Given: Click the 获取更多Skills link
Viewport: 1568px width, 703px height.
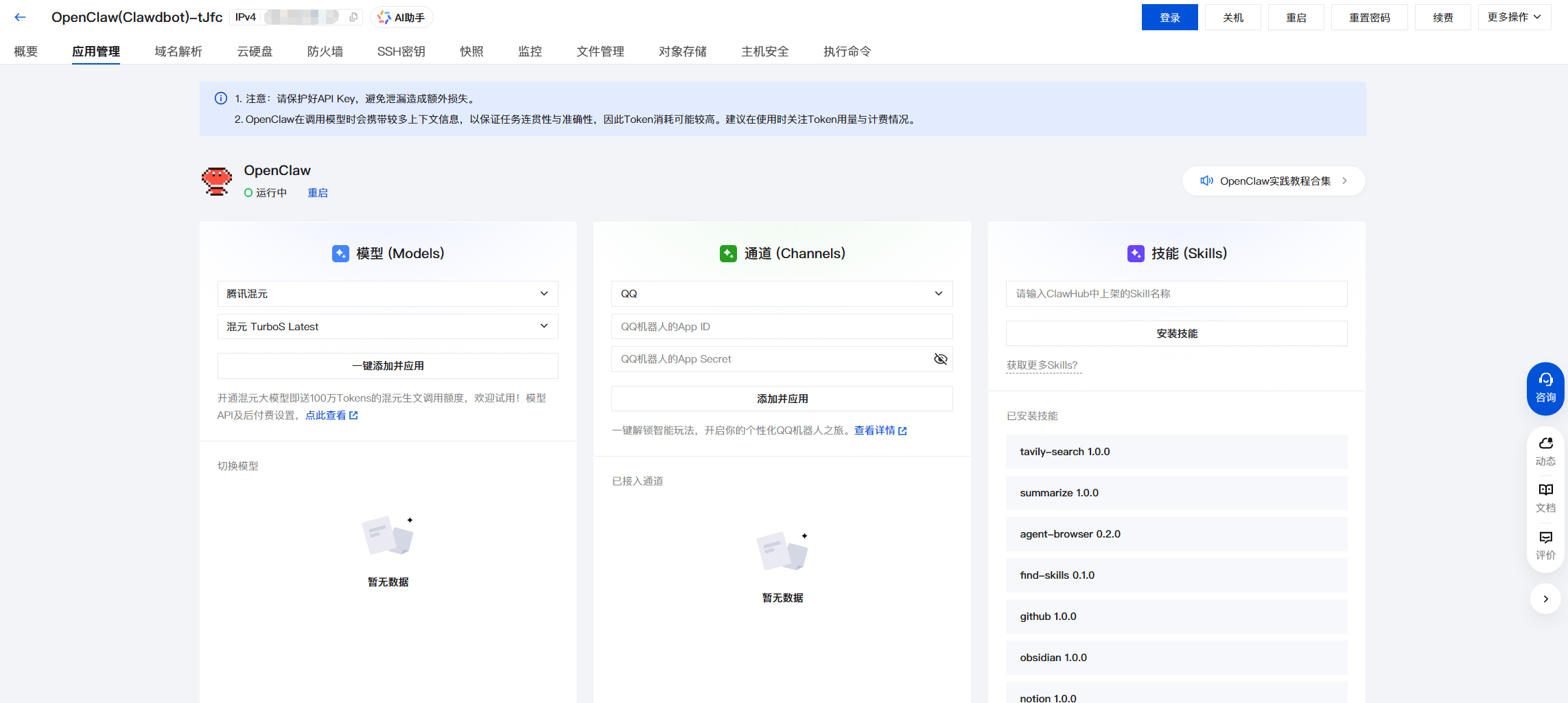Looking at the screenshot, I should click(1042, 365).
